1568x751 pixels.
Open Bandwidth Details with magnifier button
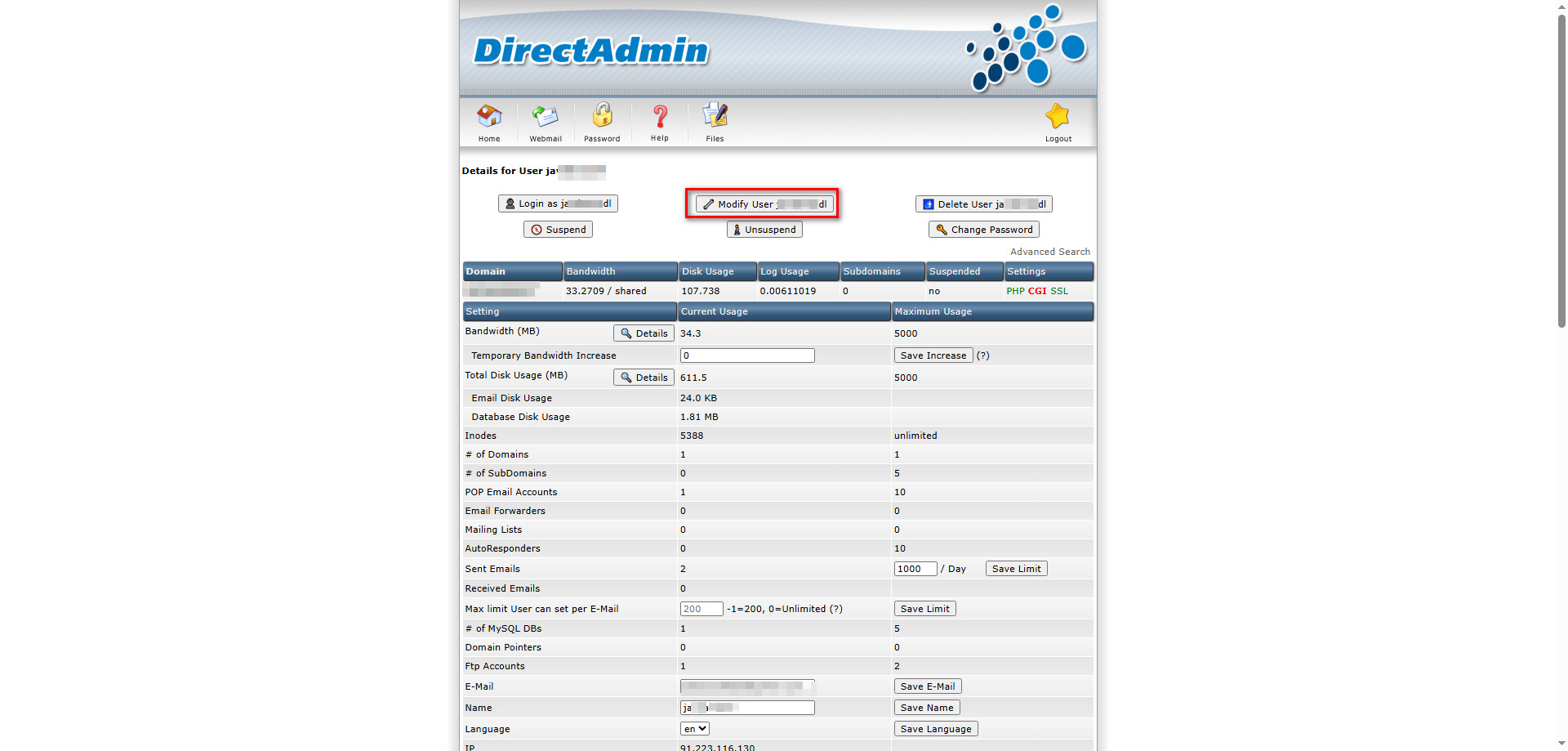pyautogui.click(x=644, y=333)
